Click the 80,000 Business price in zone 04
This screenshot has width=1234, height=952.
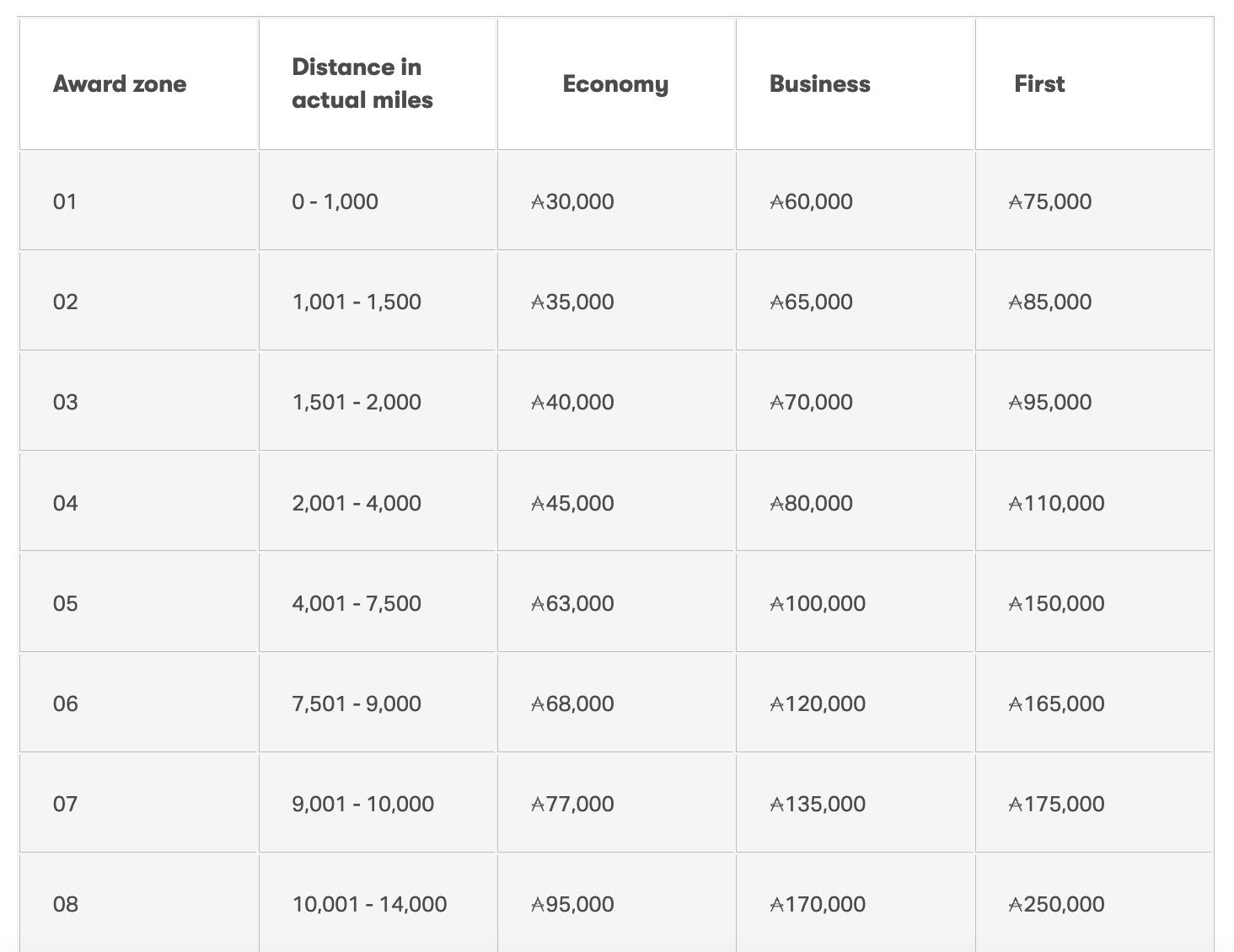812,503
